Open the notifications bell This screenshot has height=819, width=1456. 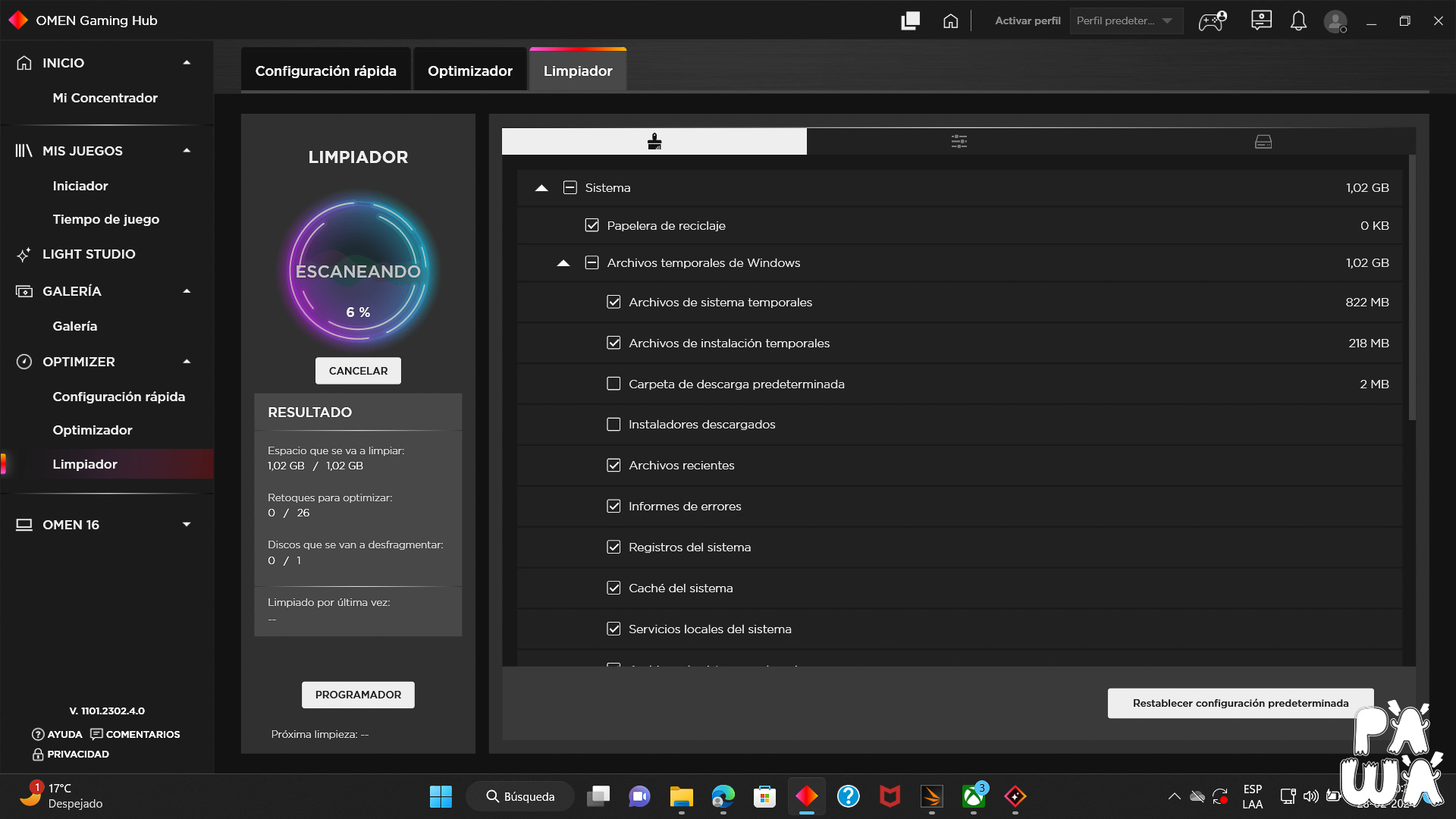coord(1298,20)
